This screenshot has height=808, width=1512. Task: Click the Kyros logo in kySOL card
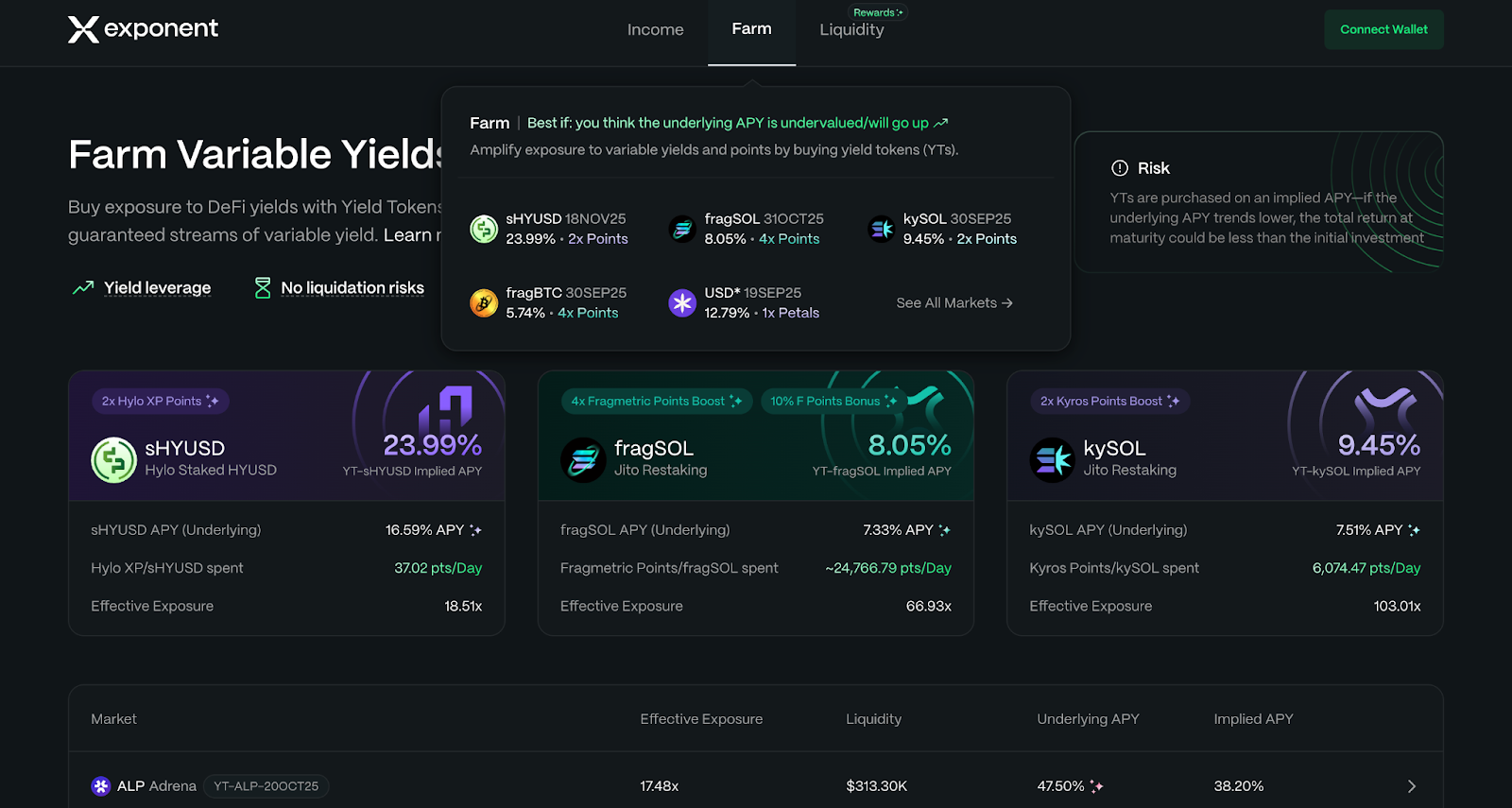click(1385, 406)
